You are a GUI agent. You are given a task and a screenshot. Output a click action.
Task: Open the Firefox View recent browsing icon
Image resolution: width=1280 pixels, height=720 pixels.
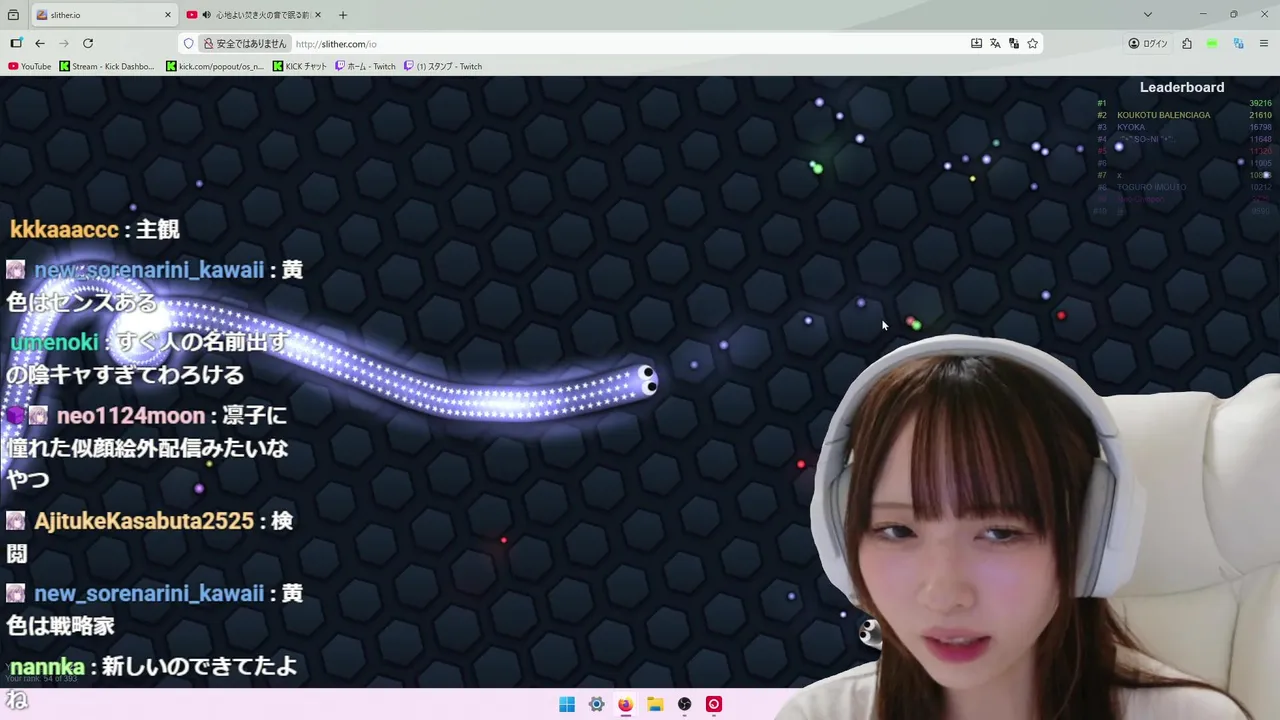click(12, 15)
